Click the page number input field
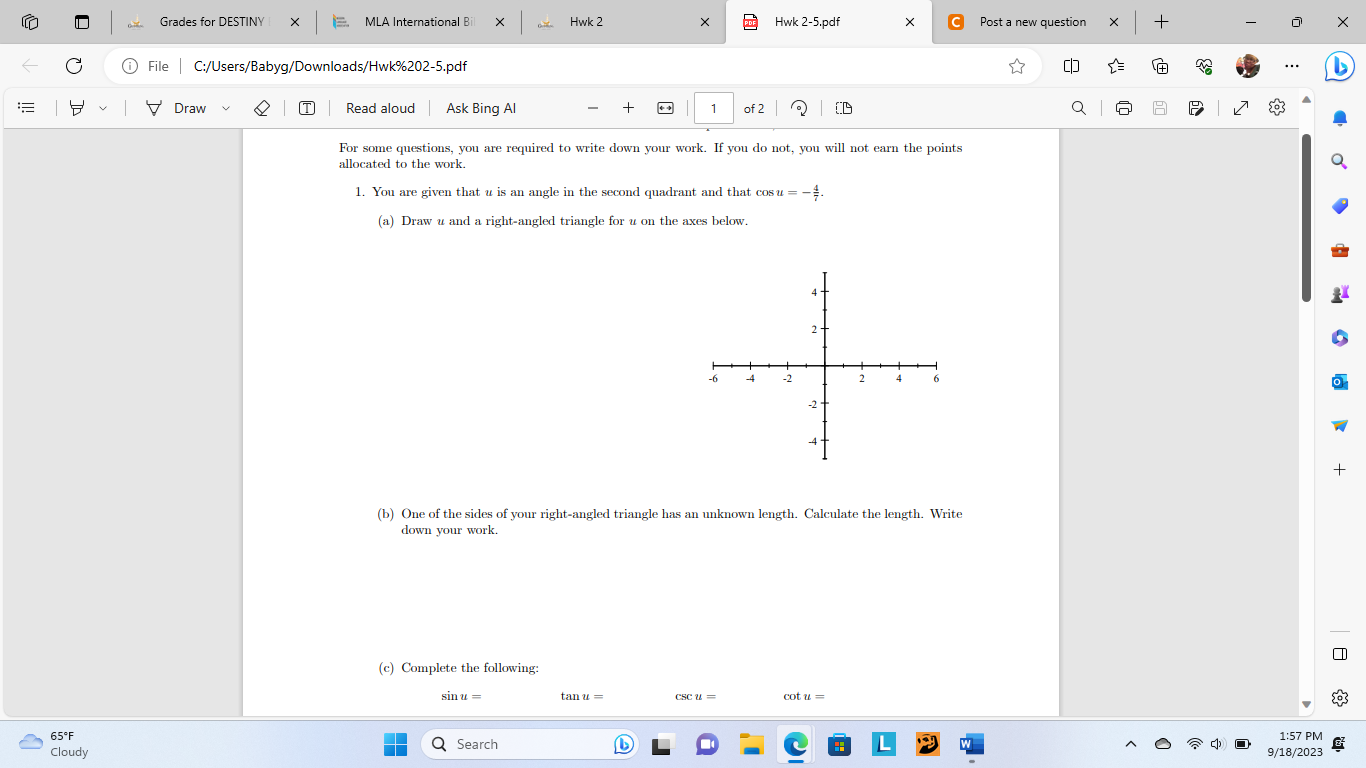 [x=714, y=108]
